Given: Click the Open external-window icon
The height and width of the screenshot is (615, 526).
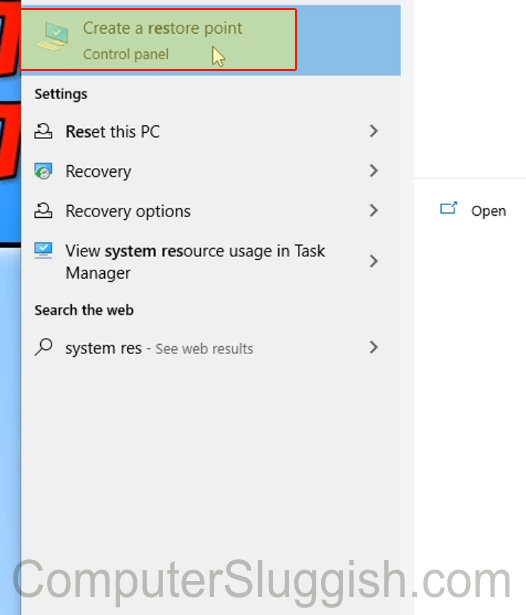Looking at the screenshot, I should [x=449, y=208].
